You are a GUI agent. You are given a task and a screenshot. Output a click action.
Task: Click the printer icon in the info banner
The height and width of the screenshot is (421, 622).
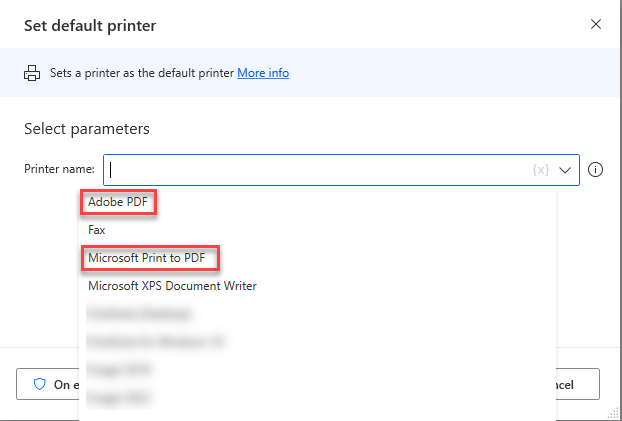pyautogui.click(x=32, y=73)
